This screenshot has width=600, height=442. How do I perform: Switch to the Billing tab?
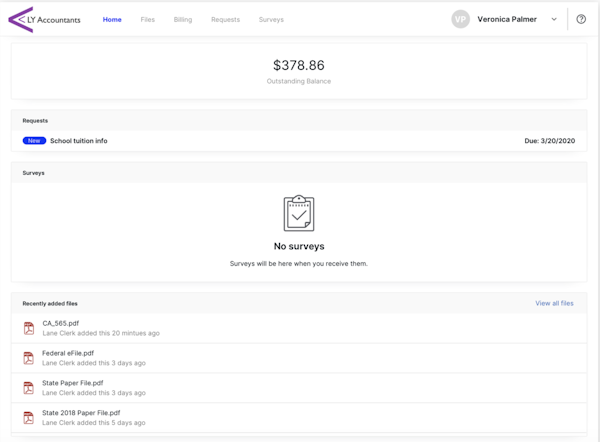point(183,19)
